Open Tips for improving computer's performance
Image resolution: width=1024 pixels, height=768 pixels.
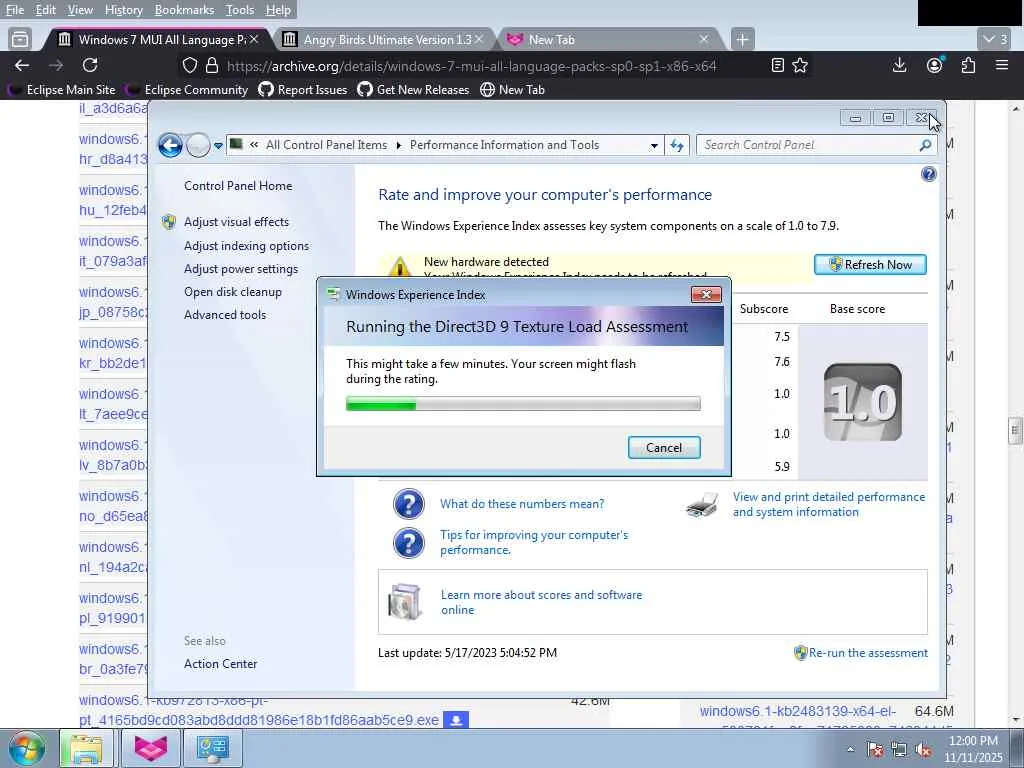534,542
